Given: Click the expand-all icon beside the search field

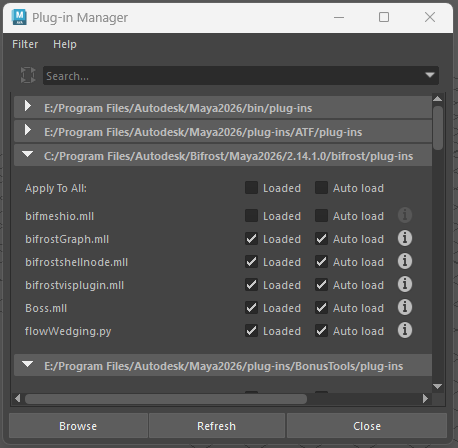Looking at the screenshot, I should click(x=28, y=75).
